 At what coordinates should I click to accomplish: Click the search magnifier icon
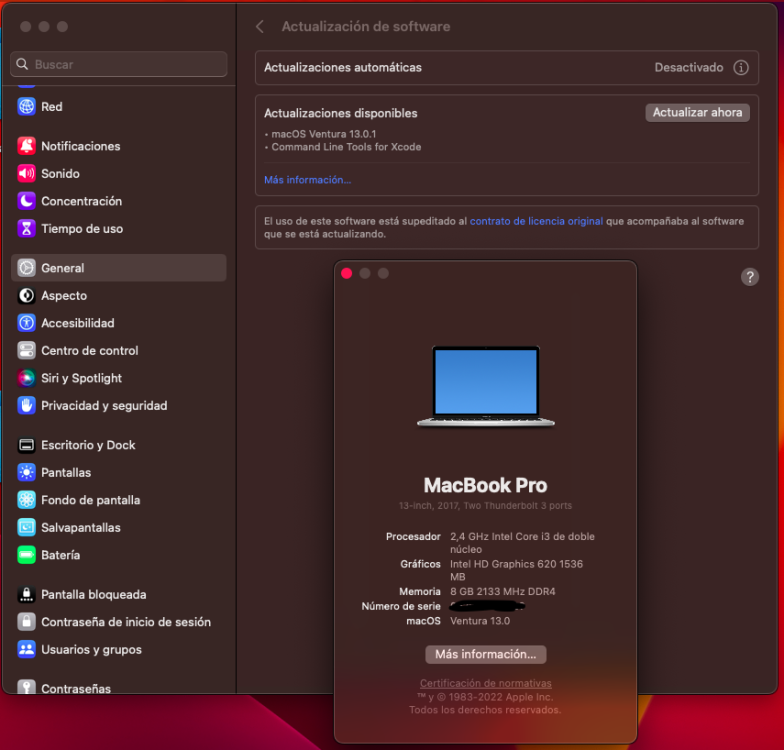click(22, 64)
